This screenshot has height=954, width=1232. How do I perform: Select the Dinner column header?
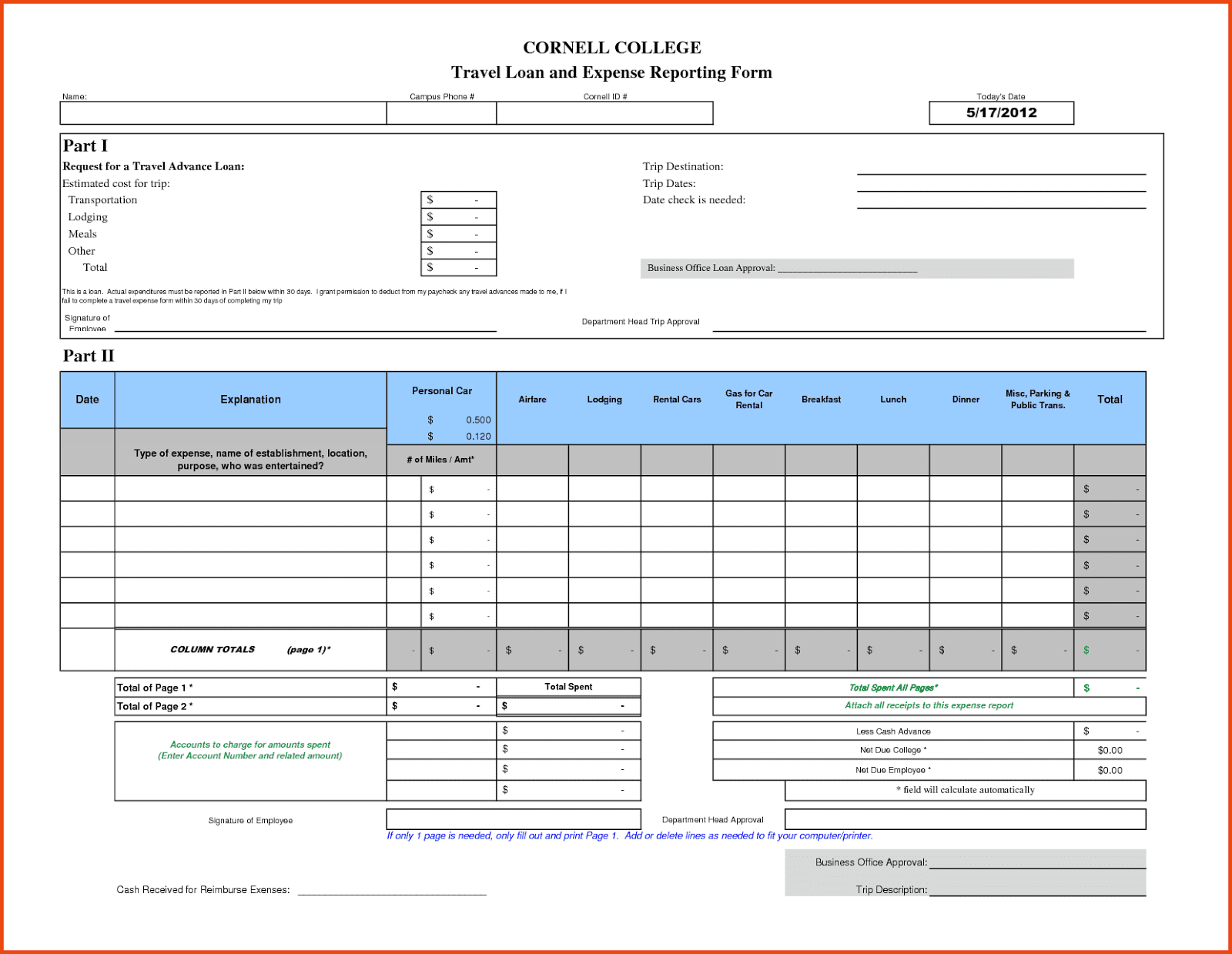coord(966,400)
